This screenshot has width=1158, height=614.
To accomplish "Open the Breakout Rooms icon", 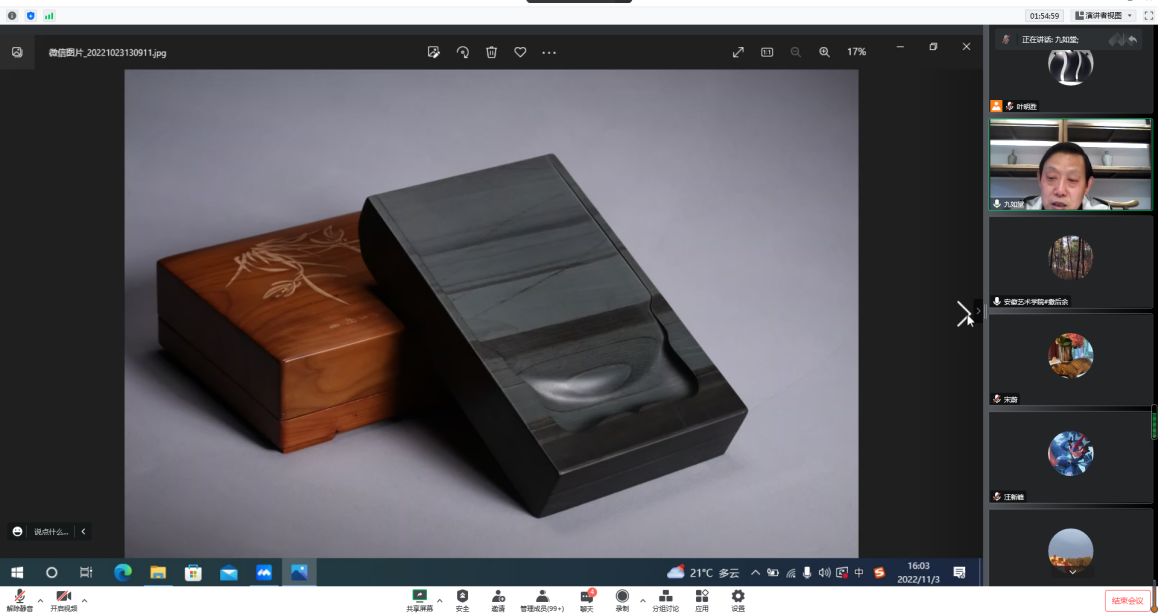I will click(665, 597).
